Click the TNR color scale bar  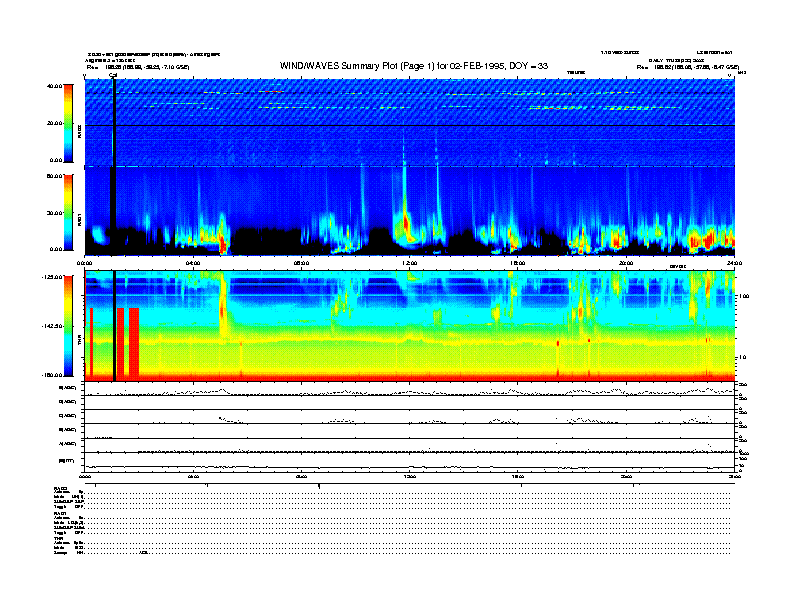pyautogui.click(x=69, y=326)
